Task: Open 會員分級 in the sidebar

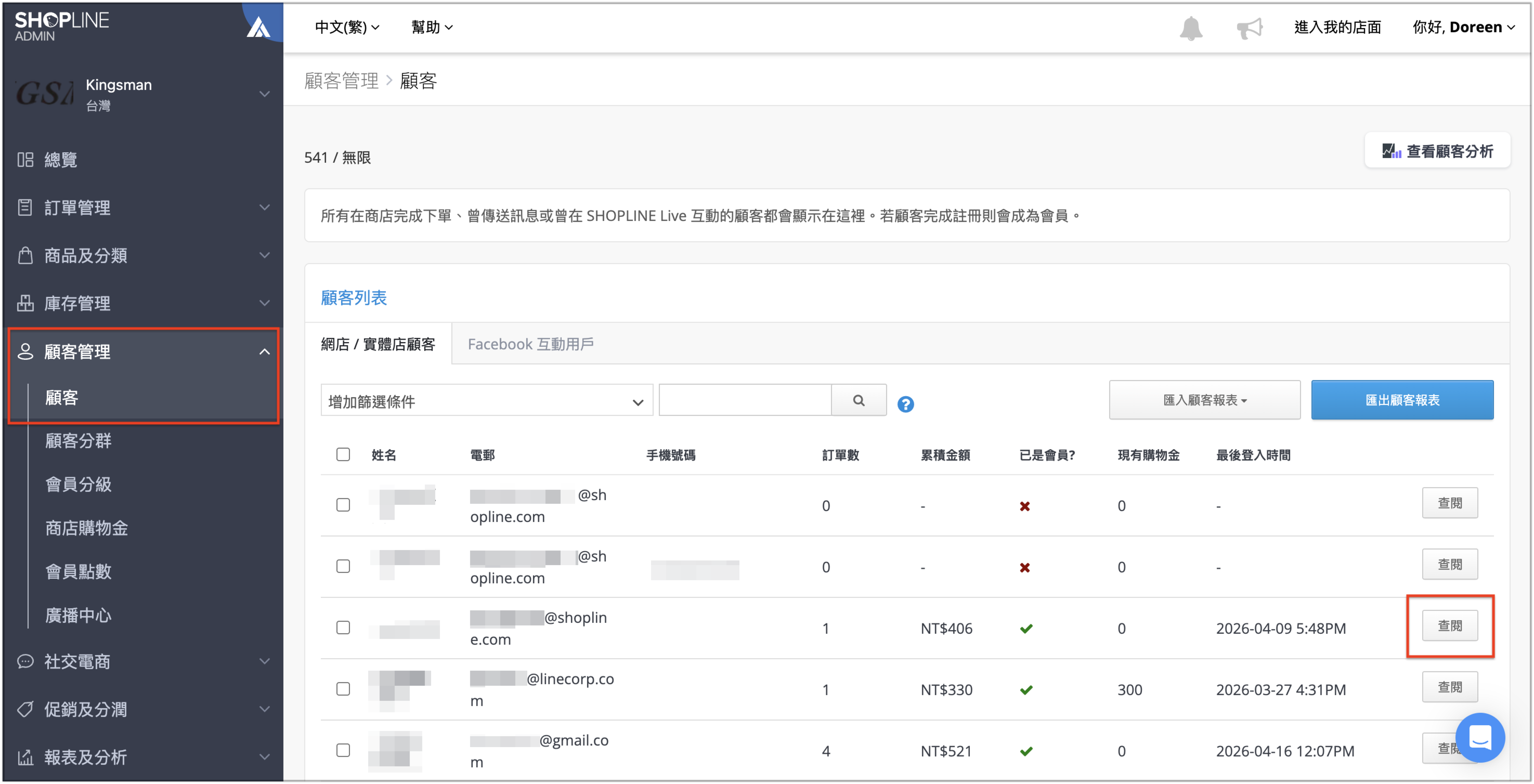Action: [79, 484]
